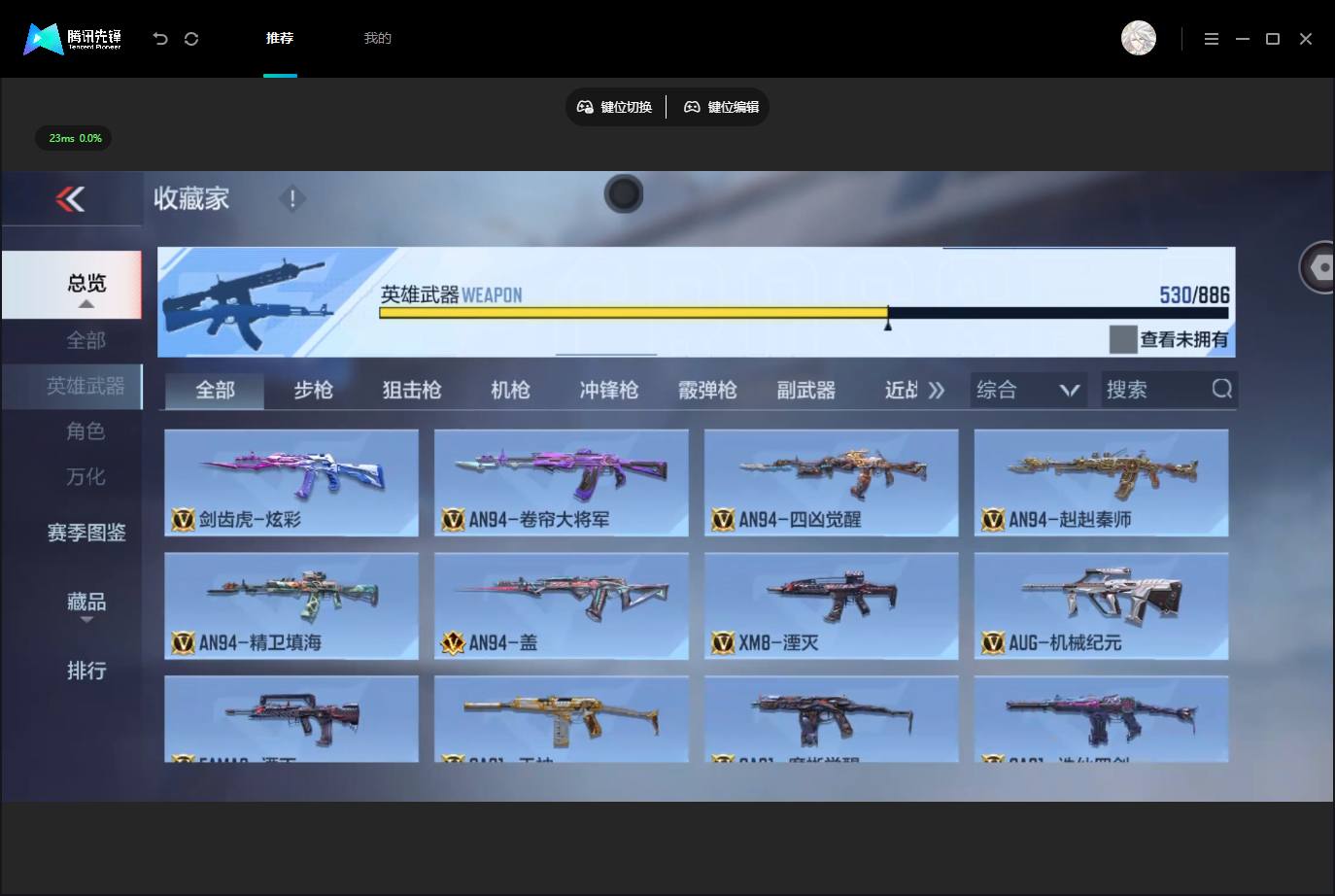This screenshot has height=896, width=1335.
Task: Select the 全部 weapon filter tab
Action: [215, 390]
